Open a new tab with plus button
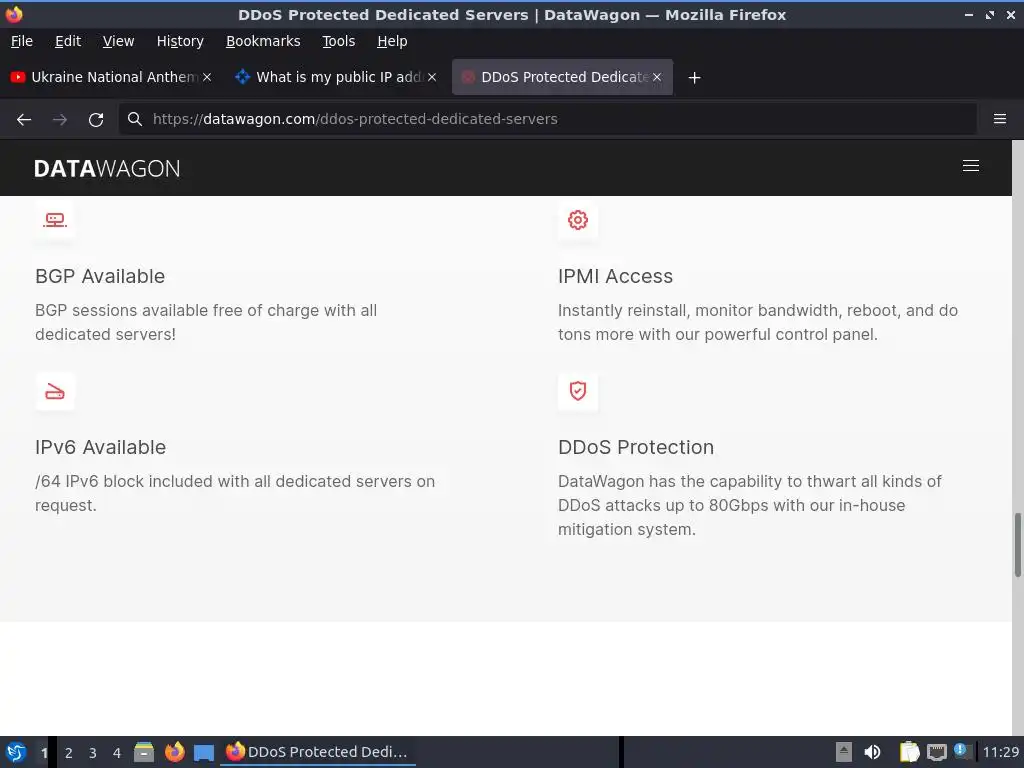Screen dimensions: 1024x768 (x=694, y=78)
